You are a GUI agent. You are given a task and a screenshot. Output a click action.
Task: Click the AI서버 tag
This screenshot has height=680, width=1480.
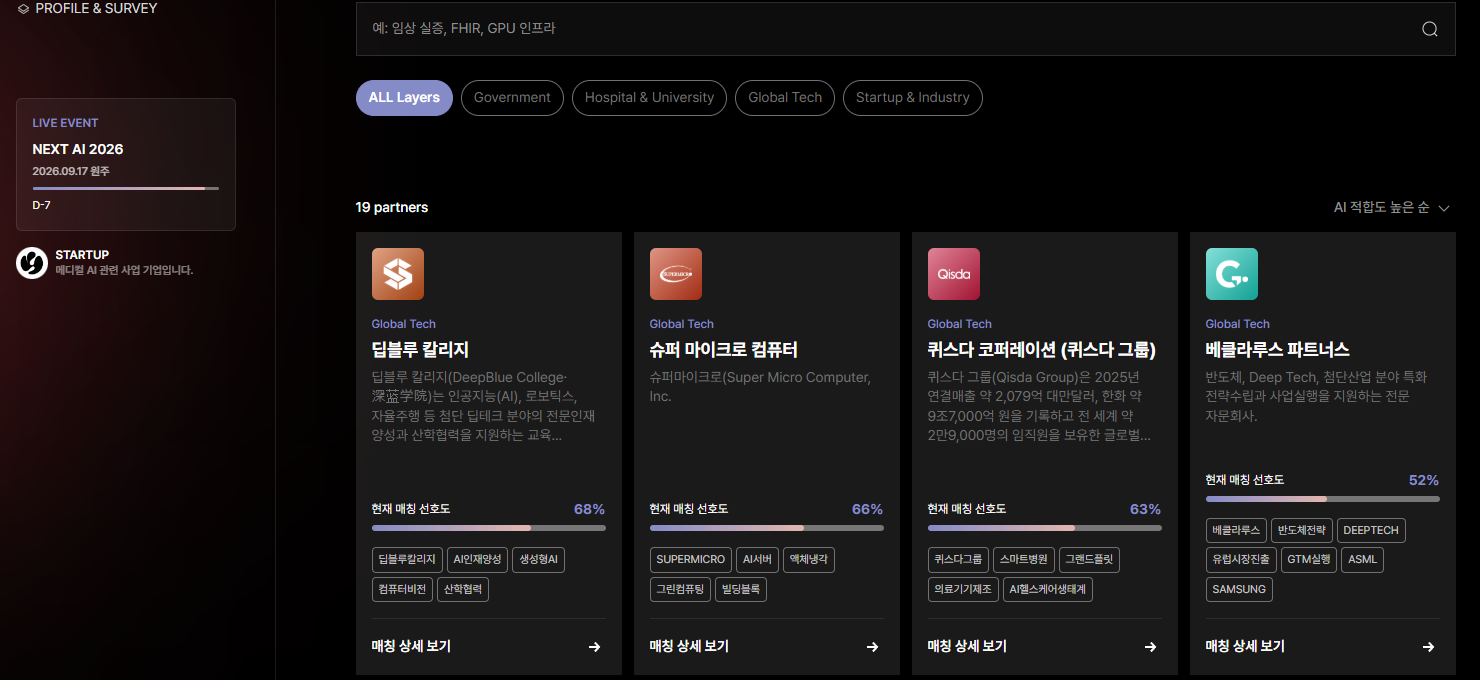pos(757,560)
